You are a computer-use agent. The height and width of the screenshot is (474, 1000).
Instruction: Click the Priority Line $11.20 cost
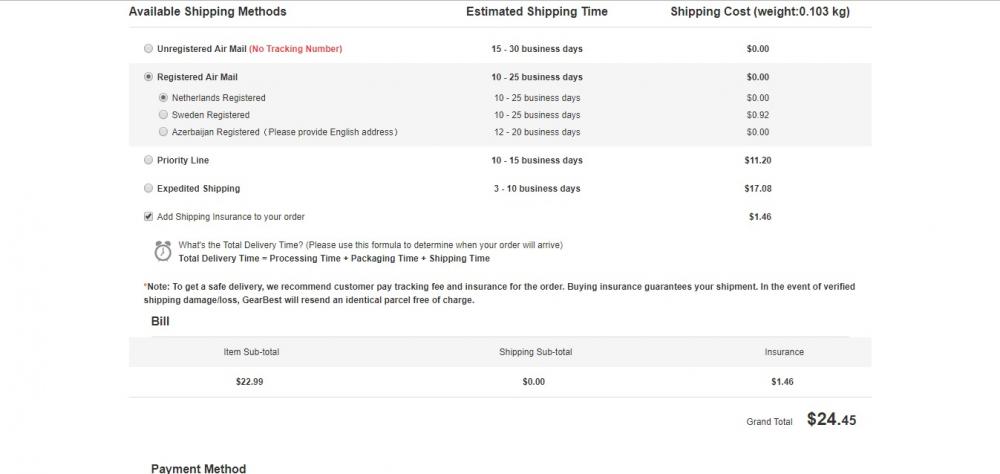tap(758, 160)
